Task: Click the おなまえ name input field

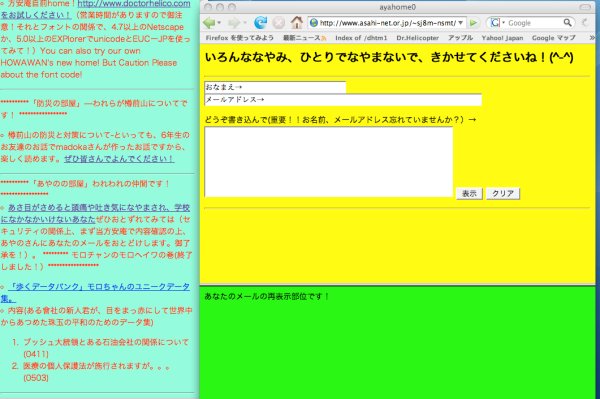Action: click(275, 87)
